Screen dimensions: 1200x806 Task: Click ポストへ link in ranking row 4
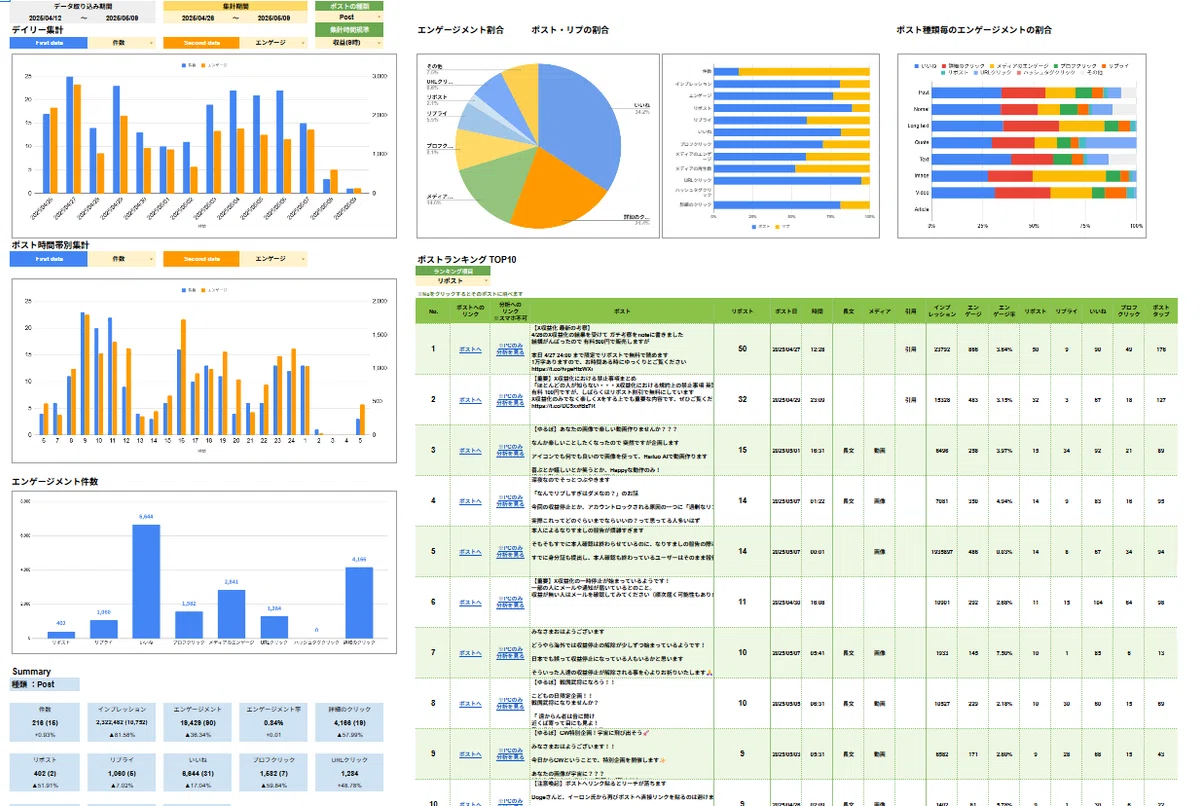pos(470,500)
